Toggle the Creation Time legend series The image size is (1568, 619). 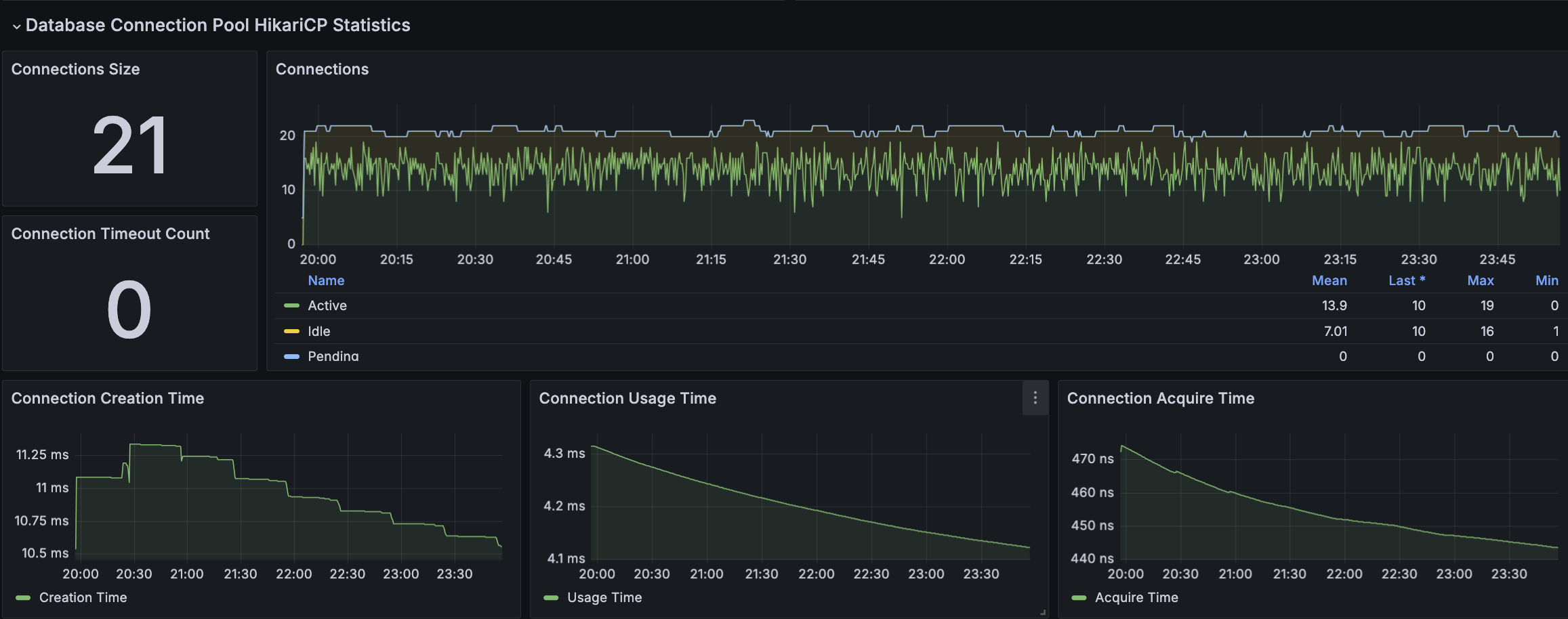(83, 597)
